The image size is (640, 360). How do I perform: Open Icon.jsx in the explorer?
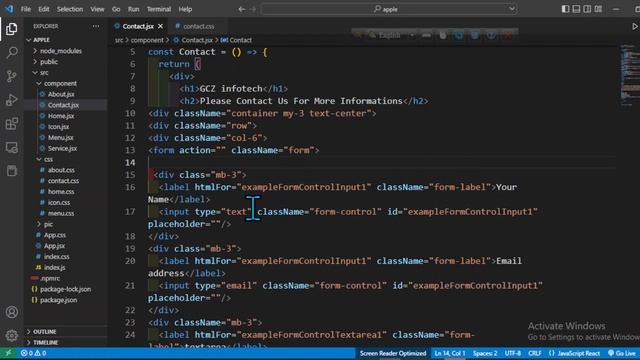(58, 127)
